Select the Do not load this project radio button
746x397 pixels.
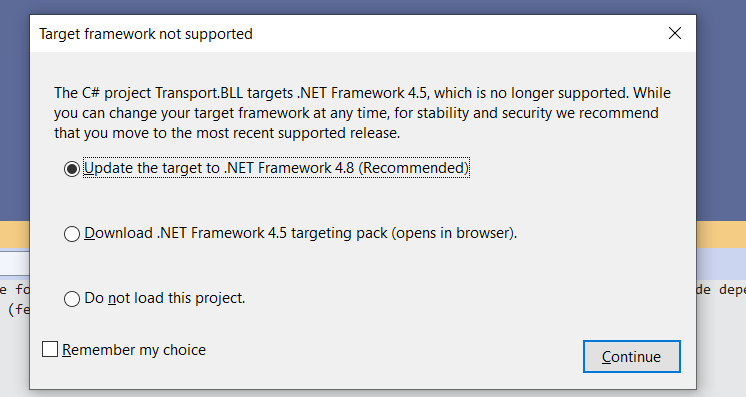(72, 298)
